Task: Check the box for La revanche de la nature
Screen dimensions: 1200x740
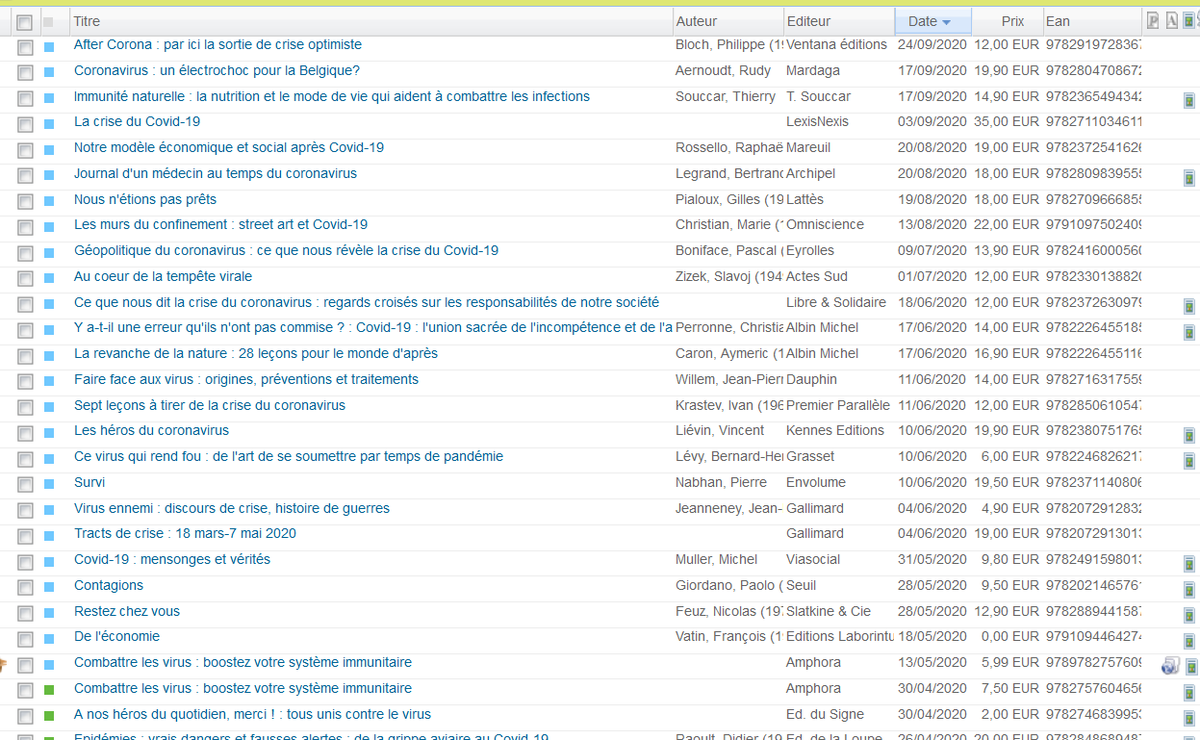Action: 25,355
